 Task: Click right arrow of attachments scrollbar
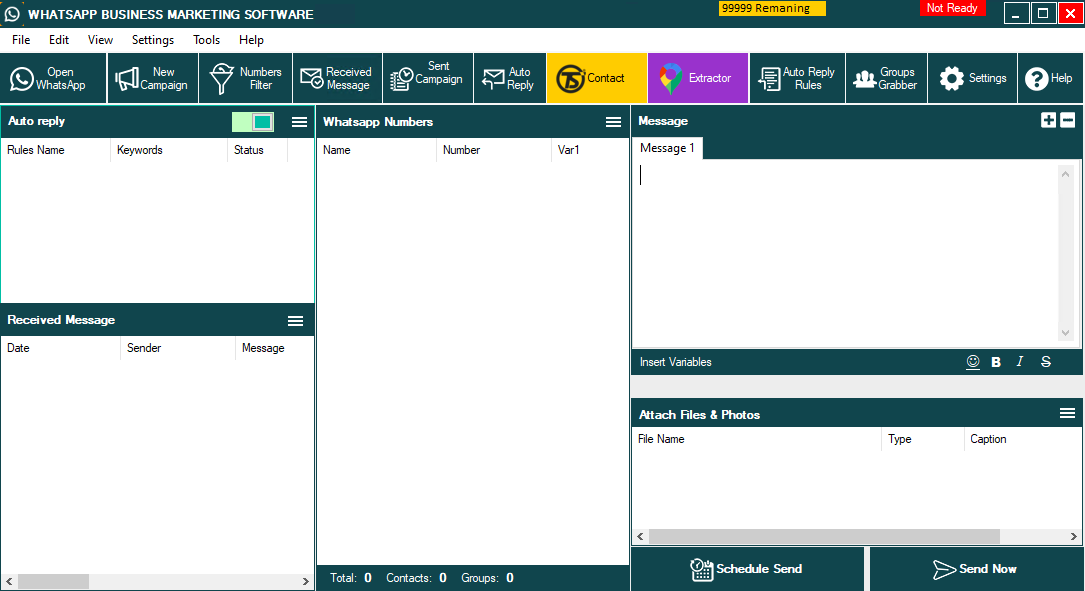[1074, 536]
